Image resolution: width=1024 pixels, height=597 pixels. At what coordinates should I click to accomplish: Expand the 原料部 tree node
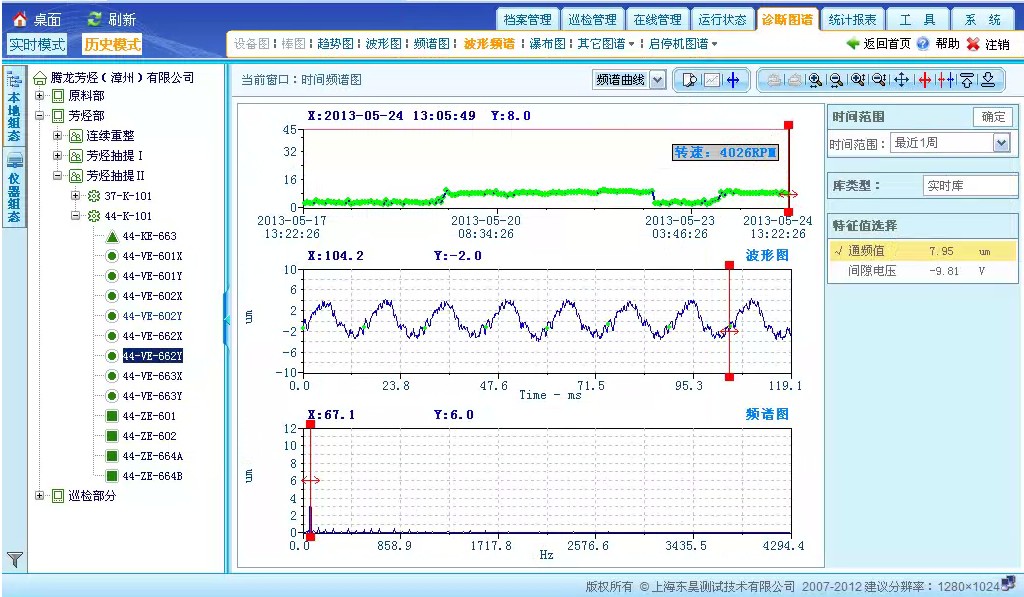coord(40,96)
